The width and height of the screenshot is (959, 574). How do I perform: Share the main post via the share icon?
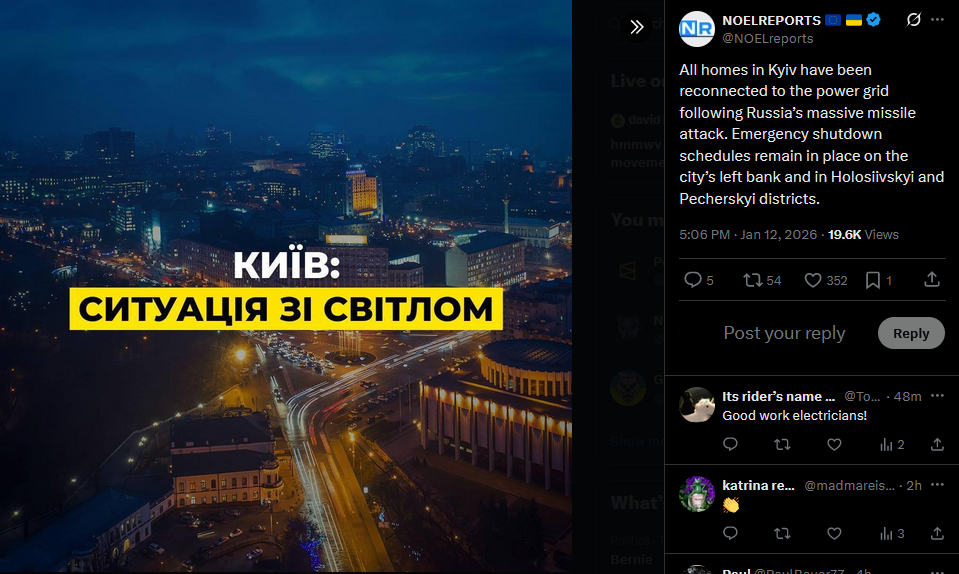(931, 280)
